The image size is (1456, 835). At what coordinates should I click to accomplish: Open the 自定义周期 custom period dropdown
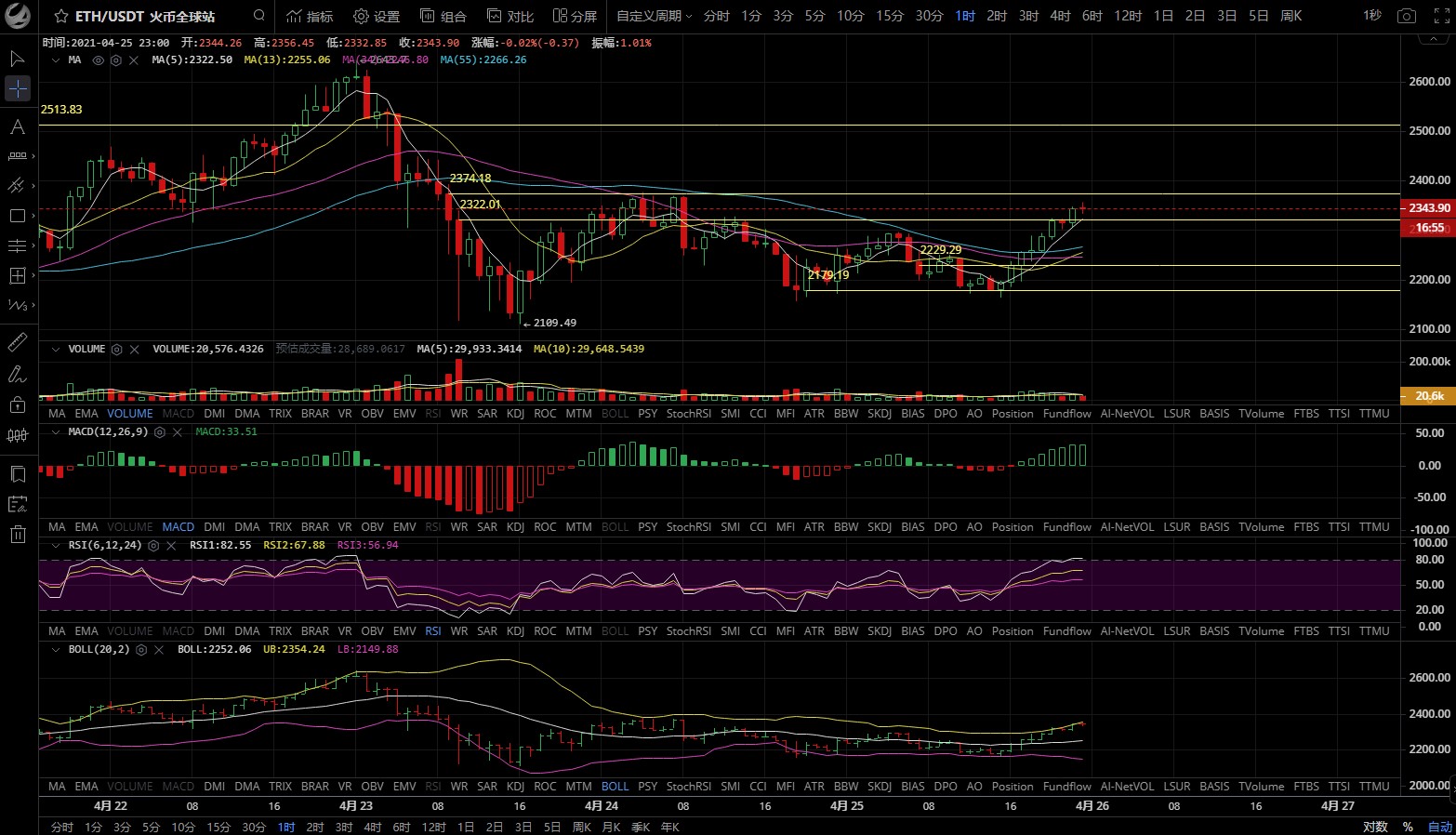point(655,16)
